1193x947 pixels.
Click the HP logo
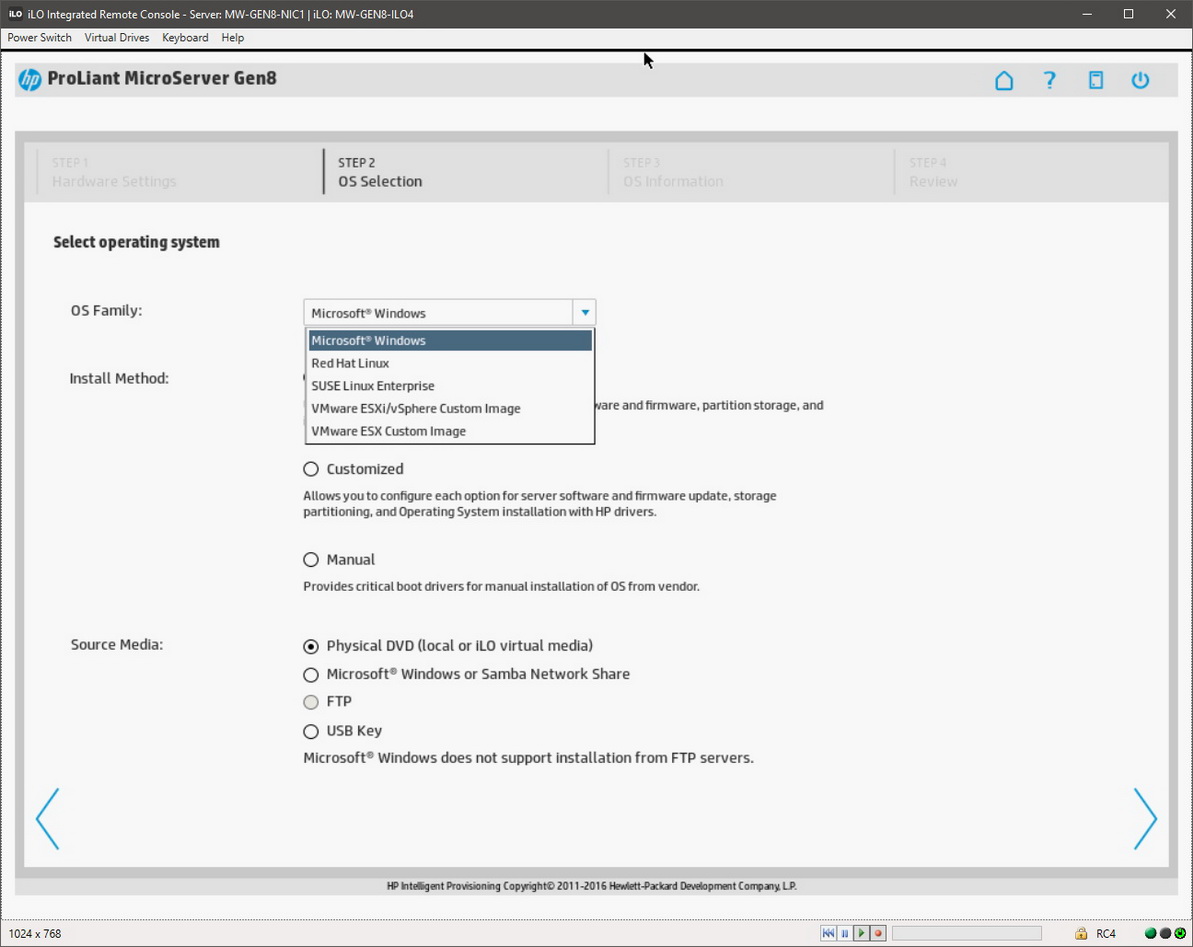click(30, 79)
